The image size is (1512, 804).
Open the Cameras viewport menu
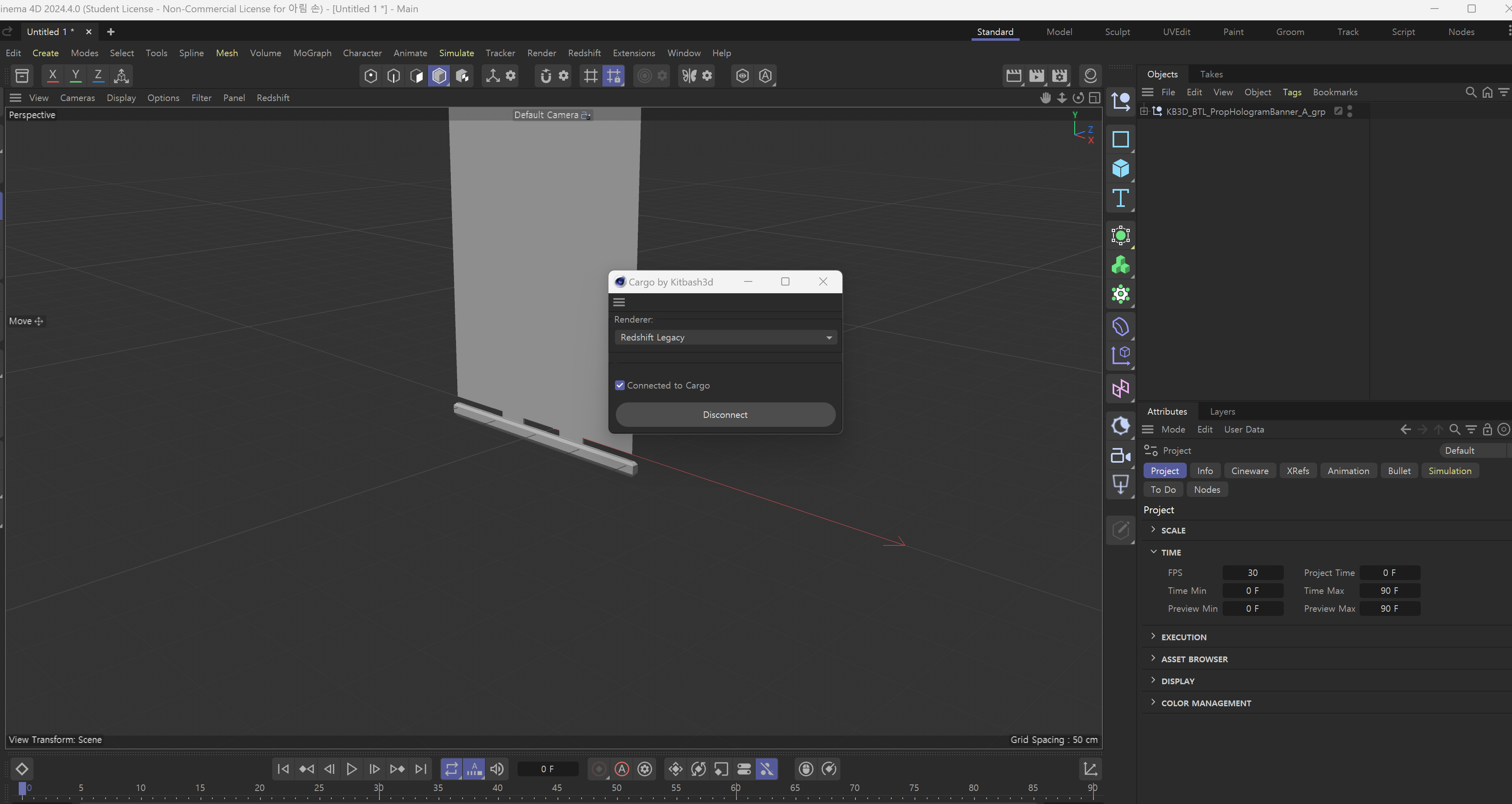[x=77, y=98]
